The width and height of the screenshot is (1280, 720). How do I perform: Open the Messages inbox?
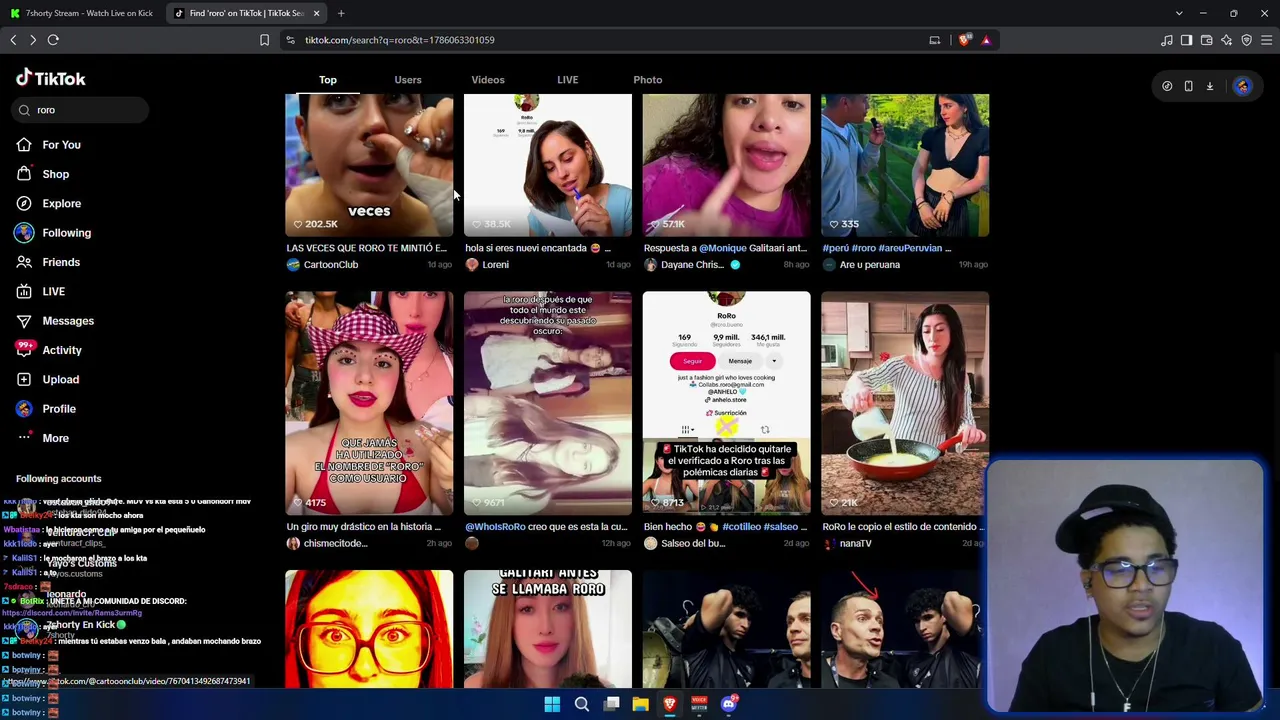tap(55, 321)
